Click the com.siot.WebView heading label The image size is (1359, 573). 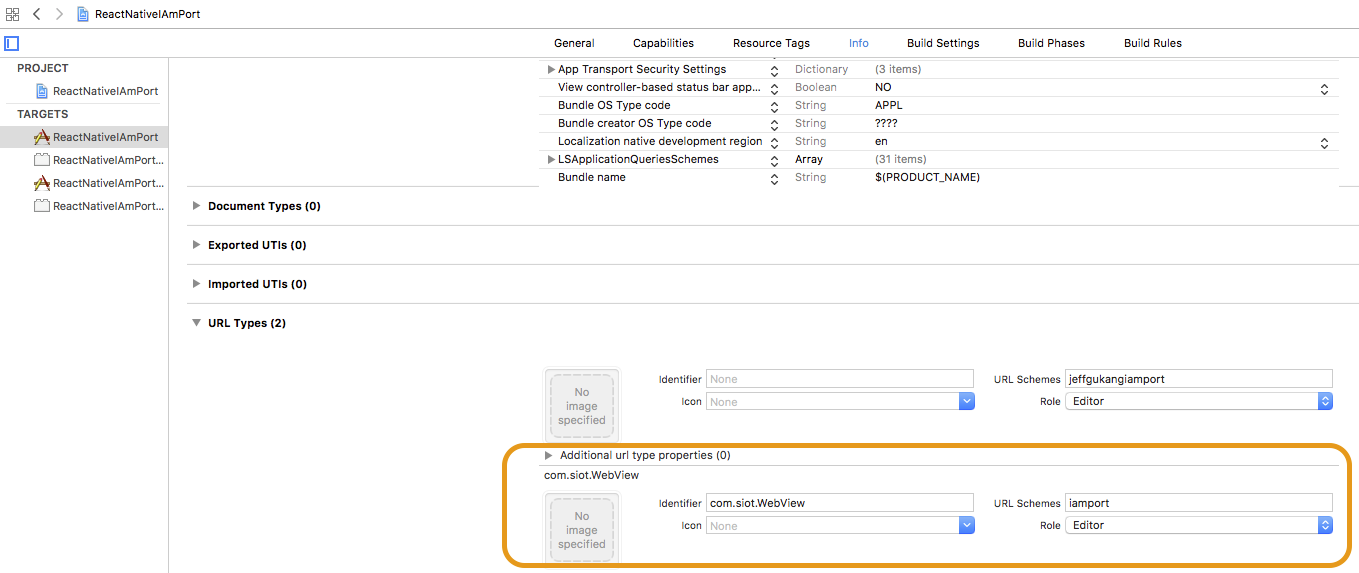point(591,475)
